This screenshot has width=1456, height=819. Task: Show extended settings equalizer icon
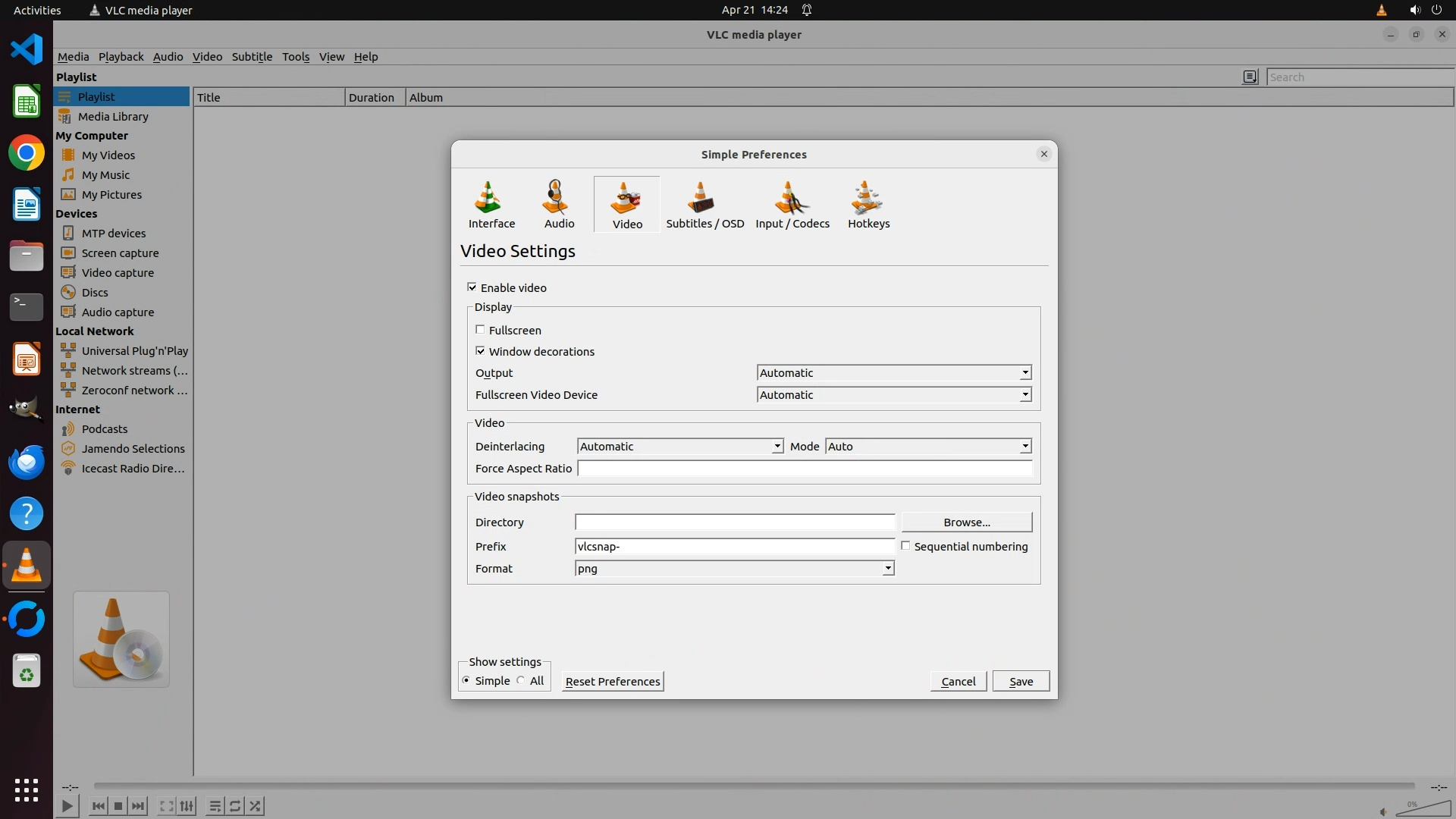pos(187,806)
